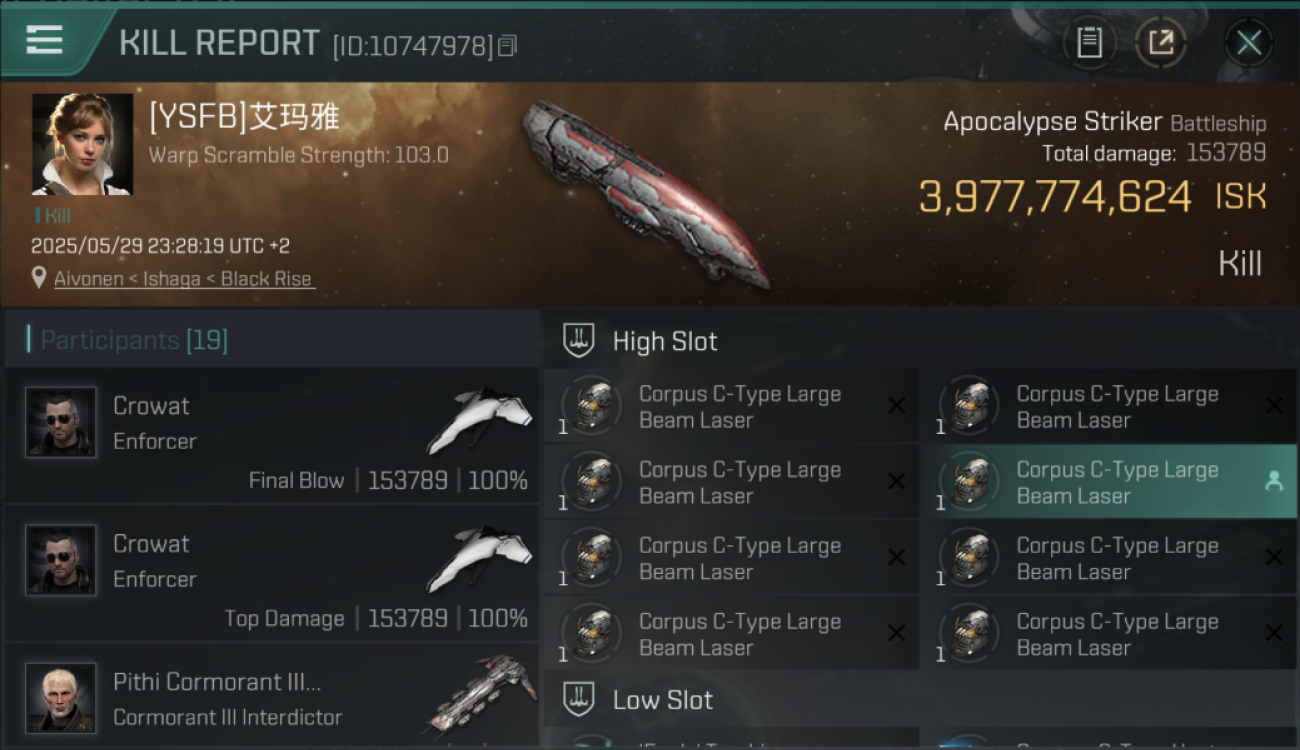Image resolution: width=1300 pixels, height=750 pixels.
Task: Click the Apocalypse Striker ship image
Action: pyautogui.click(x=647, y=192)
